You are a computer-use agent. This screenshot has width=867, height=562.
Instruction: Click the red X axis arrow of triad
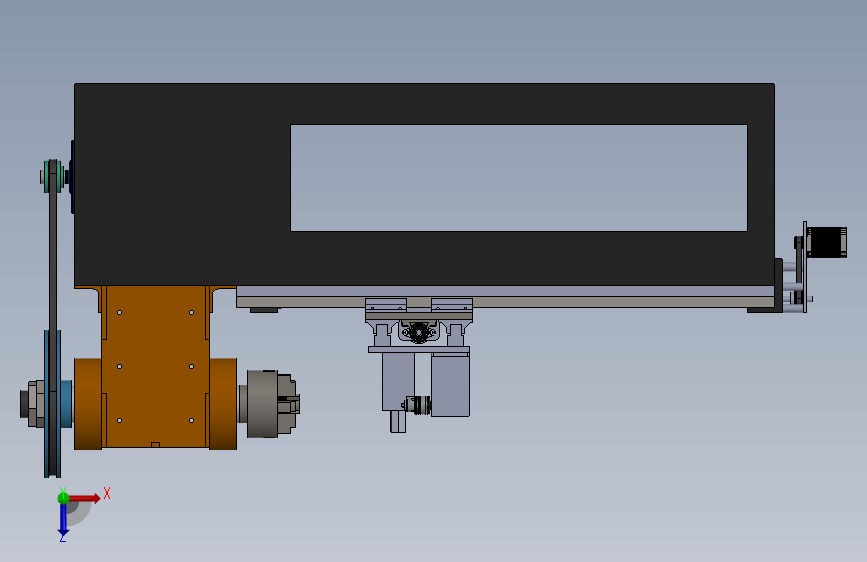pyautogui.click(x=84, y=498)
